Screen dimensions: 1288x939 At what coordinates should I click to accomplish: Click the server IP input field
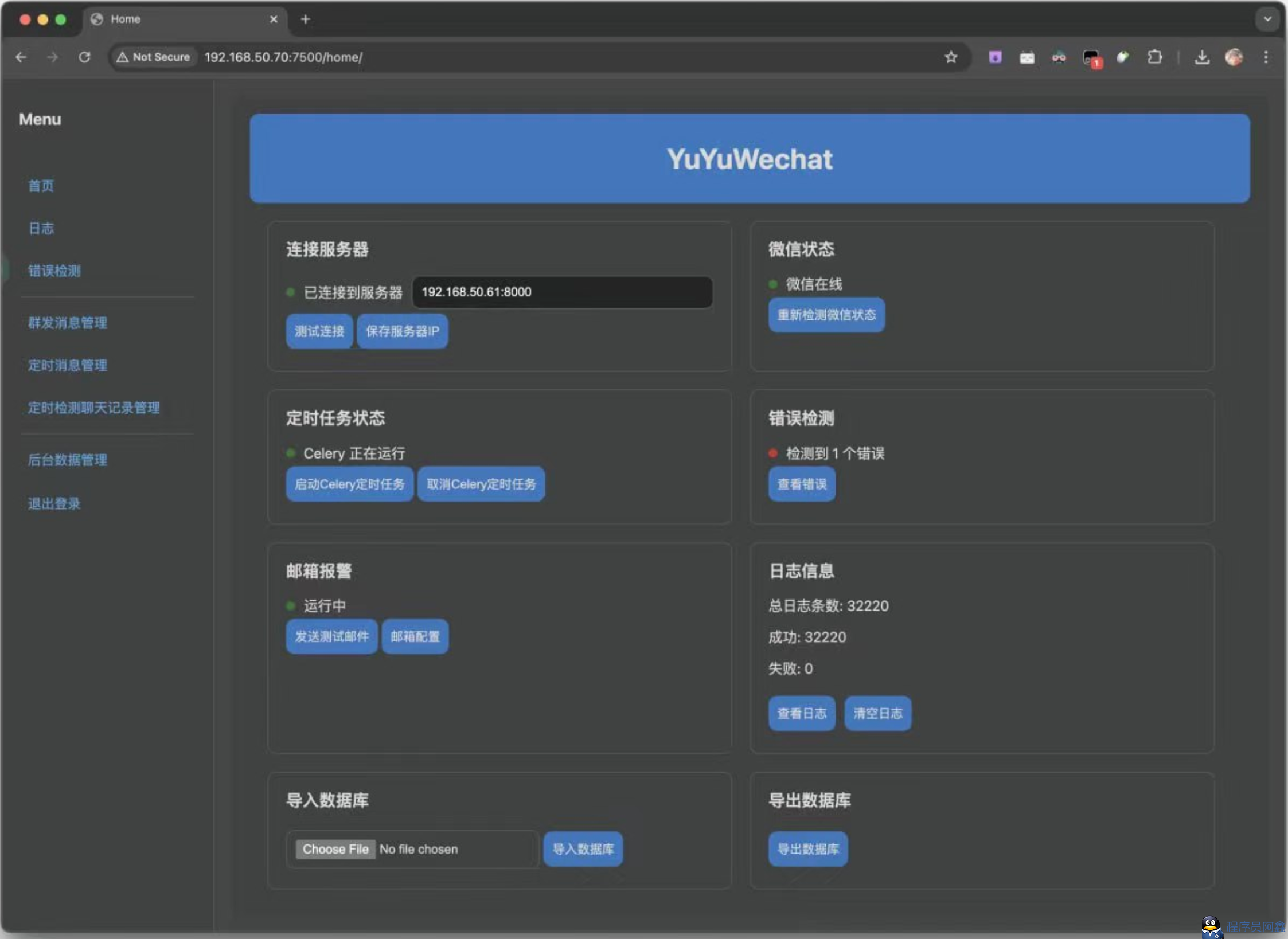click(562, 292)
